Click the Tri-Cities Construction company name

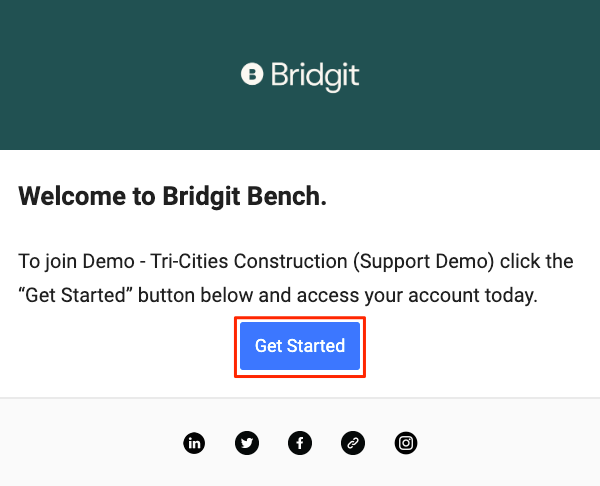249,261
